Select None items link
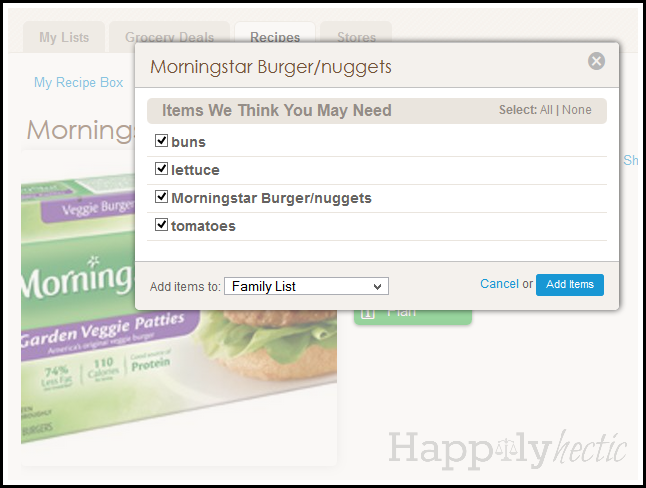Screen dimensions: 646x488 click(577, 110)
